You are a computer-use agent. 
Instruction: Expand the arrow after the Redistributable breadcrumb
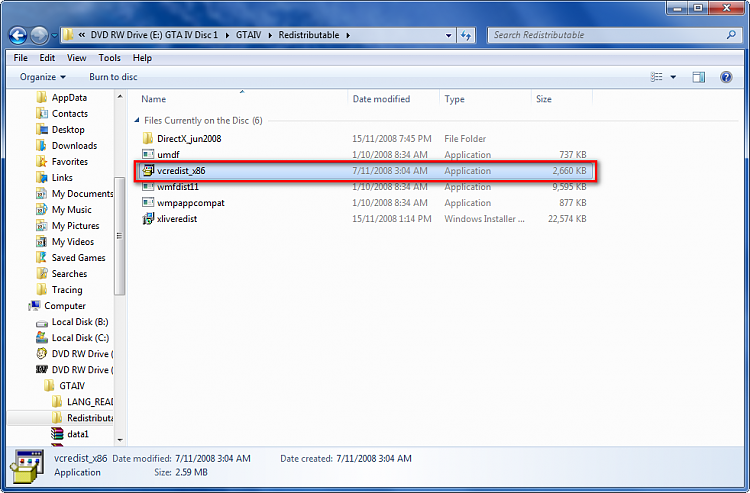click(x=348, y=35)
